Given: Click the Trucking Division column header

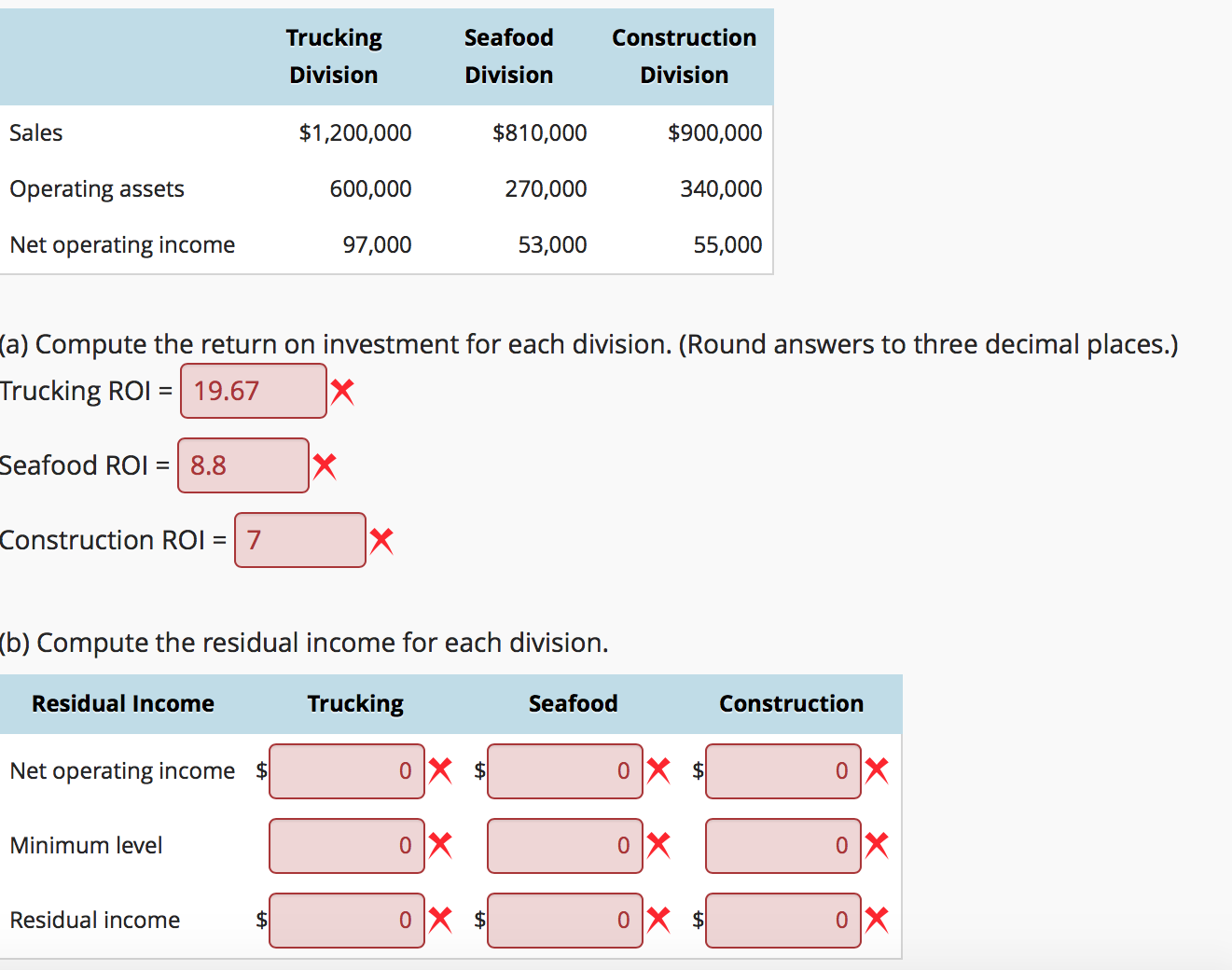Looking at the screenshot, I should [334, 56].
